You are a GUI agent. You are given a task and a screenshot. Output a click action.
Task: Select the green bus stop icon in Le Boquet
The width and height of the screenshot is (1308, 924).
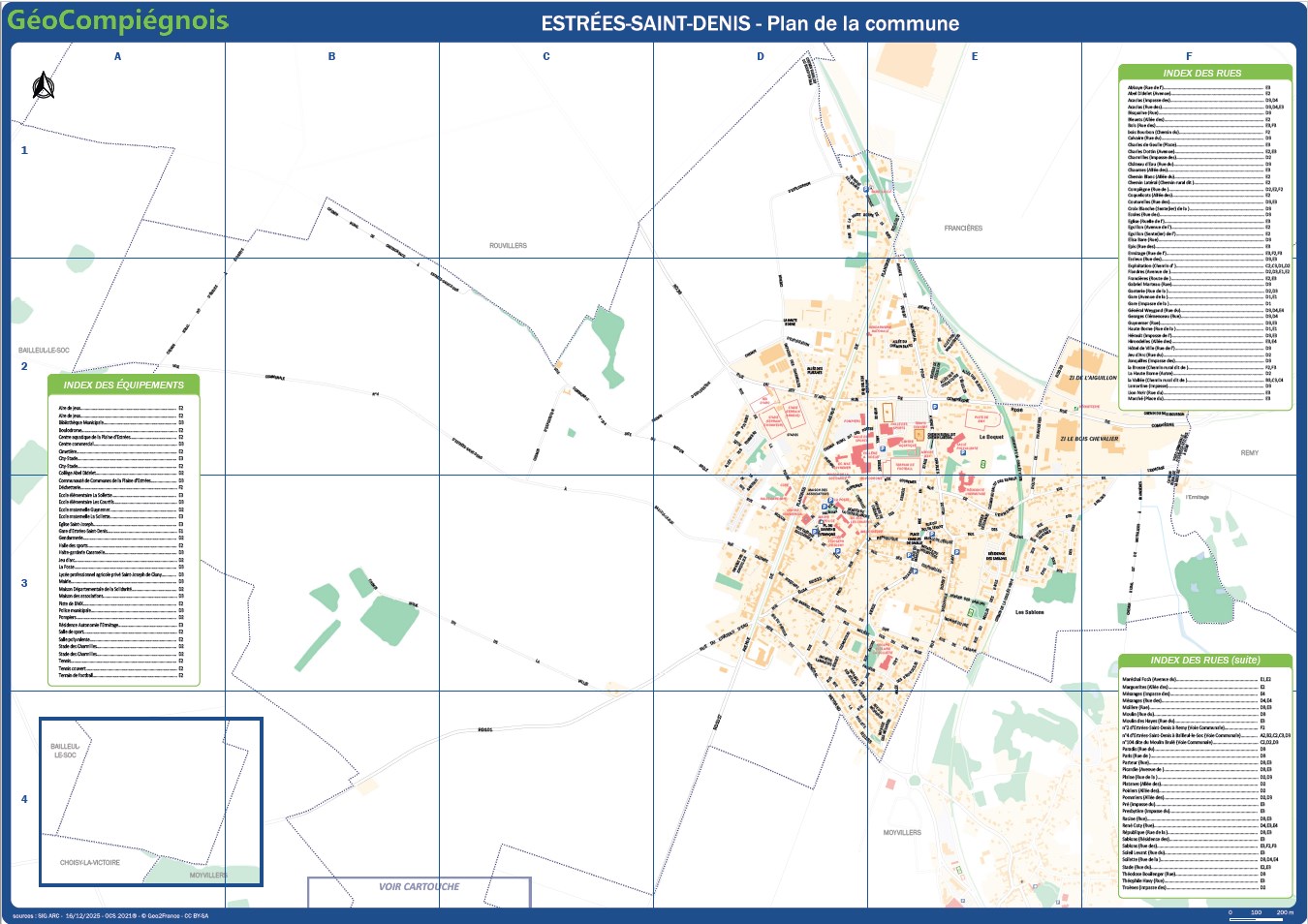pyautogui.click(x=983, y=464)
